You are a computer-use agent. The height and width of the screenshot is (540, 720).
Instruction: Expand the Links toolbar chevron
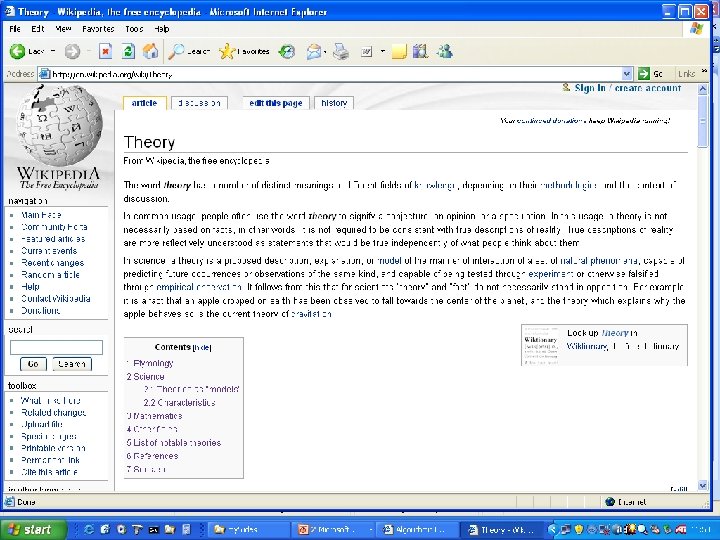pos(704,71)
